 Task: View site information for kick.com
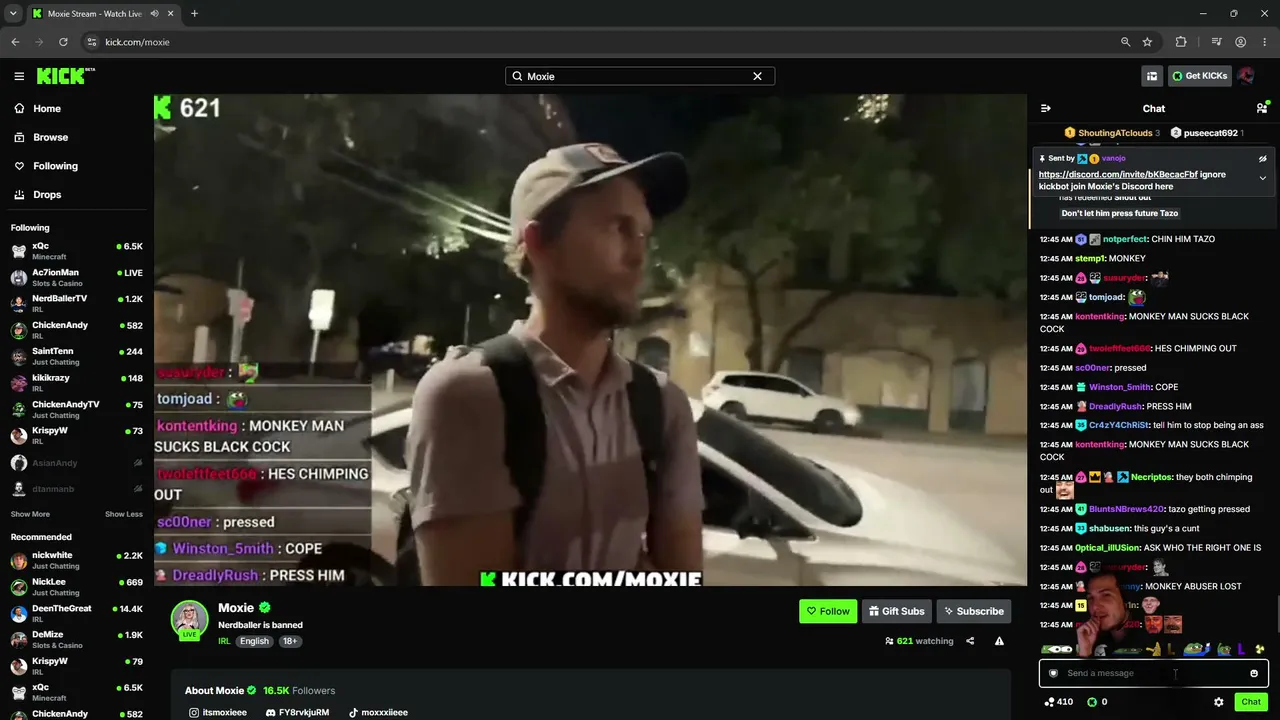pos(92,42)
